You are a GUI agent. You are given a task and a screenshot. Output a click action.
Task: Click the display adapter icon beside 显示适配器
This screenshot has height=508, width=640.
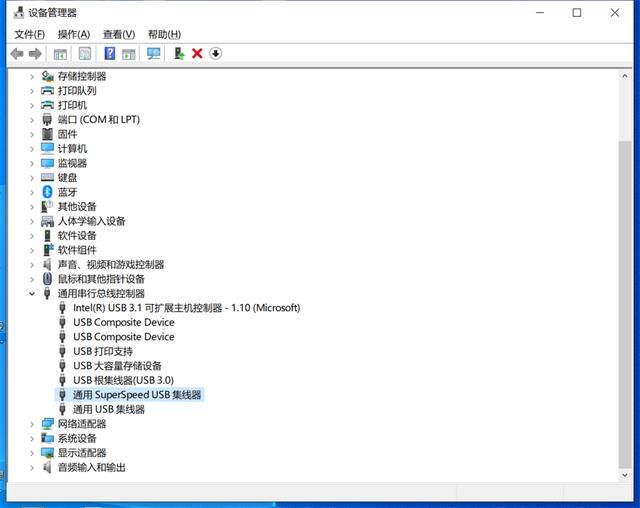[x=47, y=453]
